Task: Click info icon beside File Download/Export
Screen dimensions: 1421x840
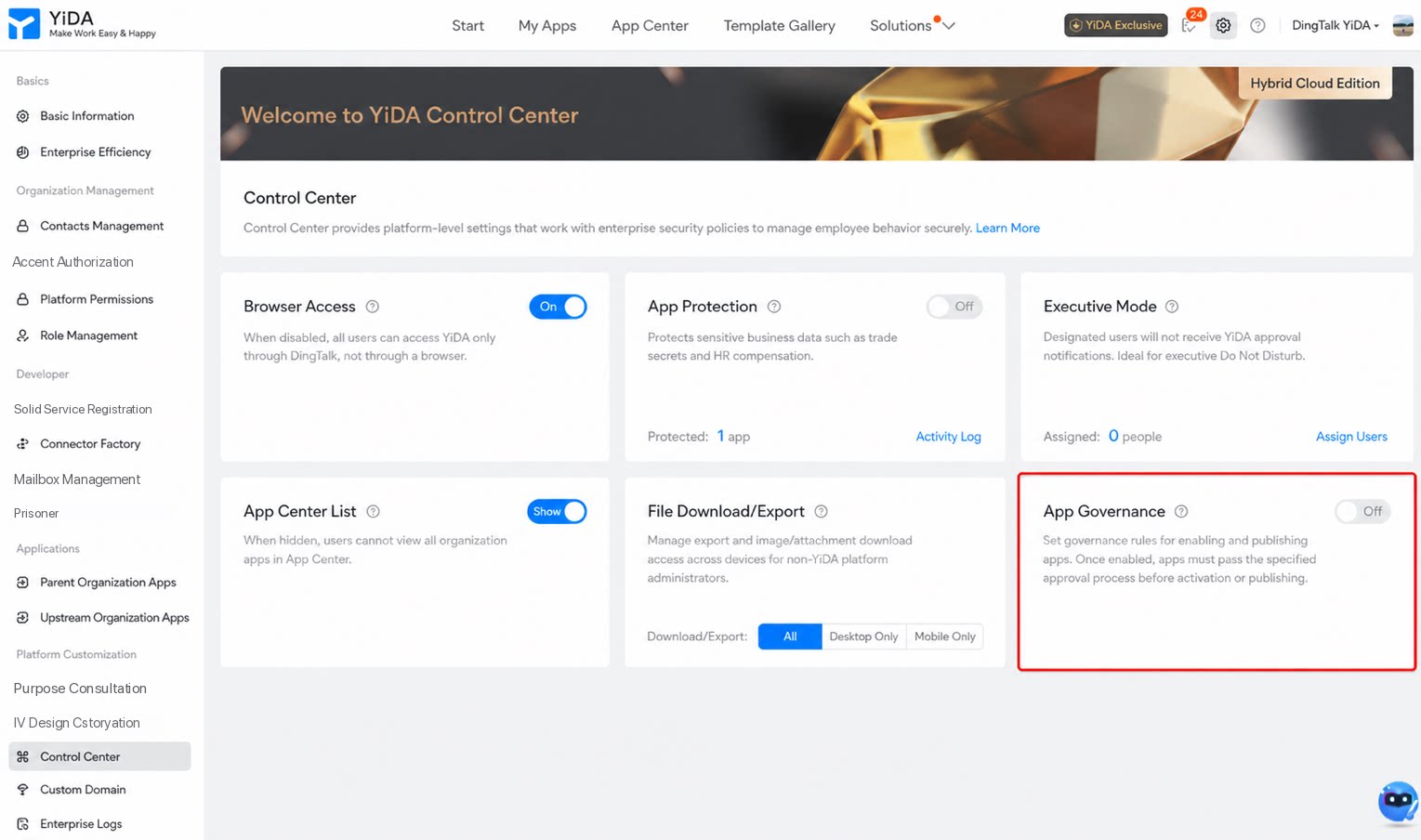Action: [x=821, y=511]
